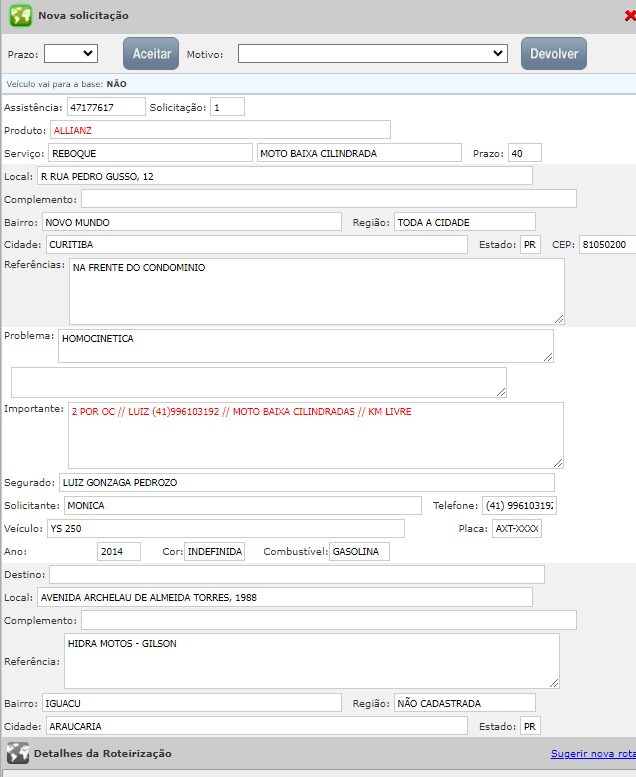636x777 pixels.
Task: Click the Detalhes da Roteirização globe icon
Action: click(x=18, y=753)
